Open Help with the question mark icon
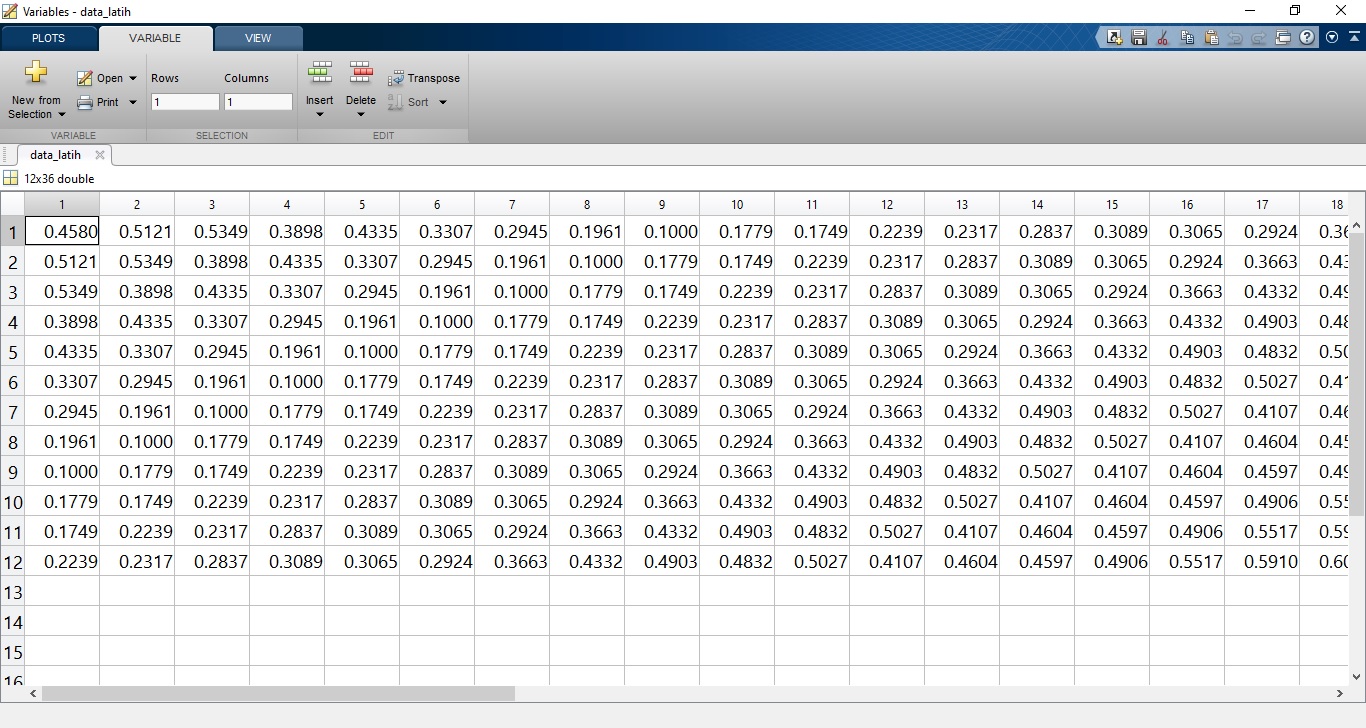1366x728 pixels. pyautogui.click(x=1307, y=38)
